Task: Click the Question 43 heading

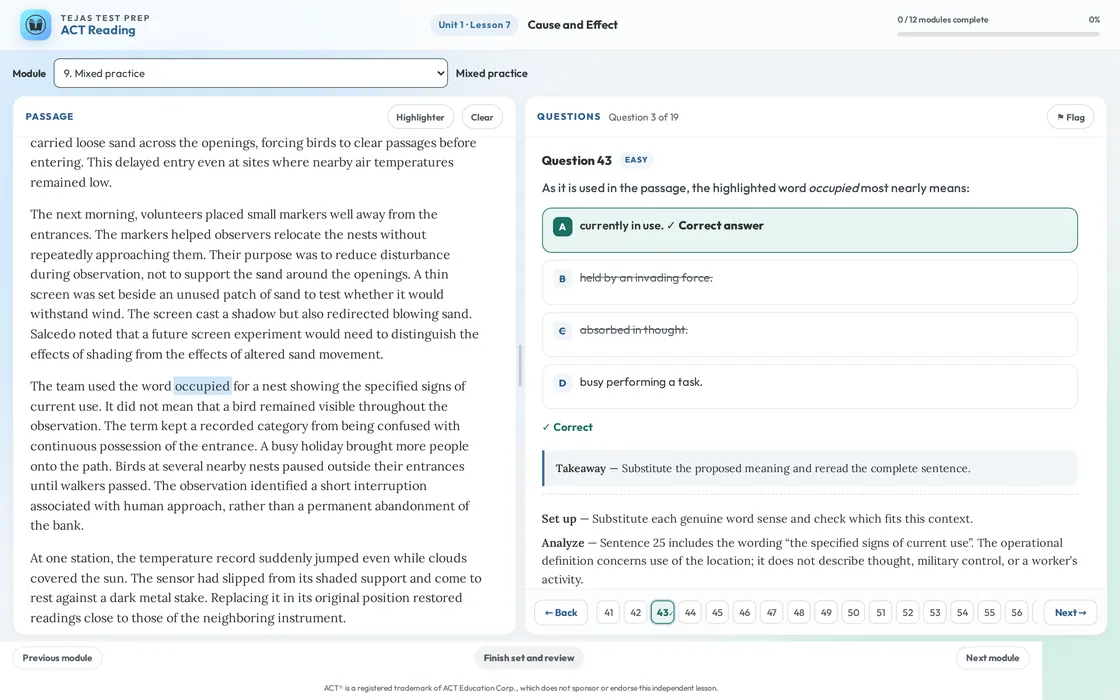Action: (x=576, y=161)
